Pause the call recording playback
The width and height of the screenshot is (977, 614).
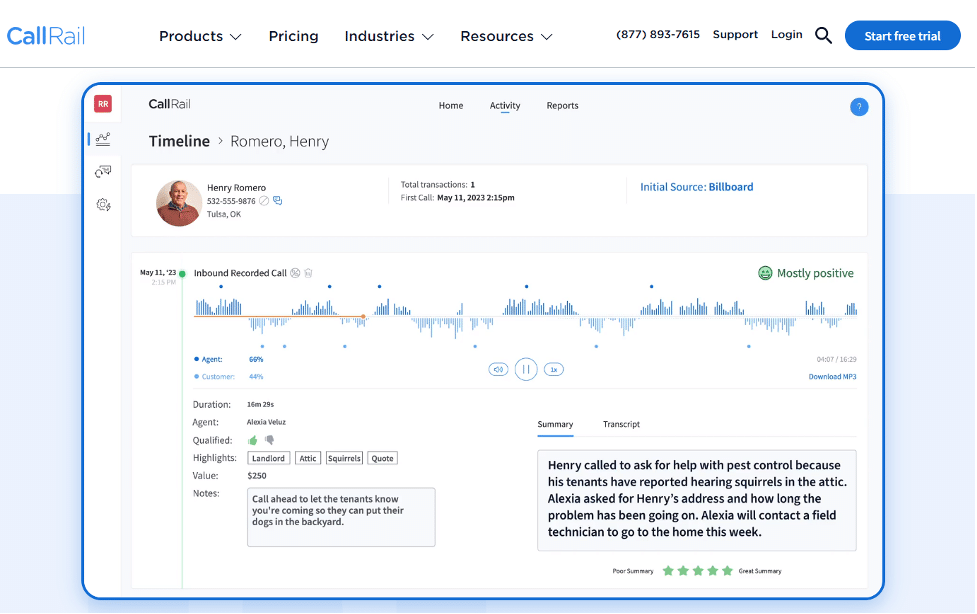point(526,369)
